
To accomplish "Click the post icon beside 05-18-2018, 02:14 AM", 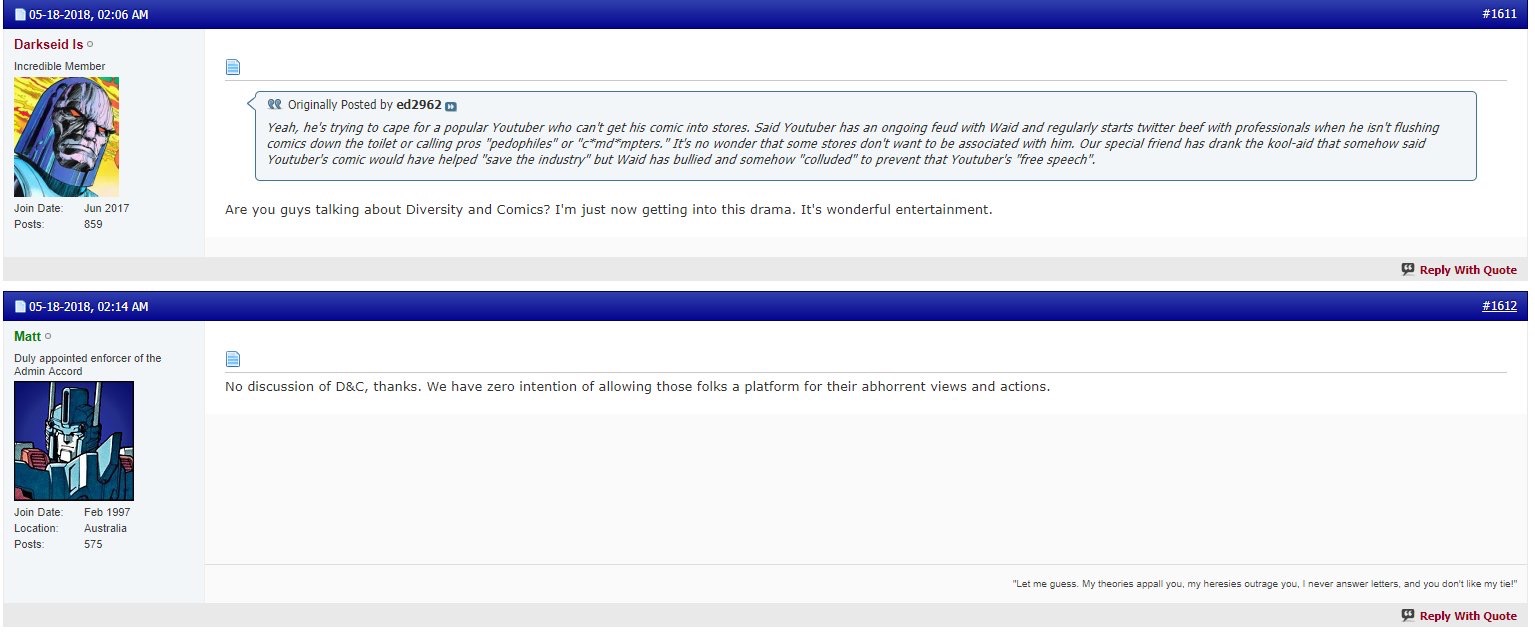I will pos(20,306).
